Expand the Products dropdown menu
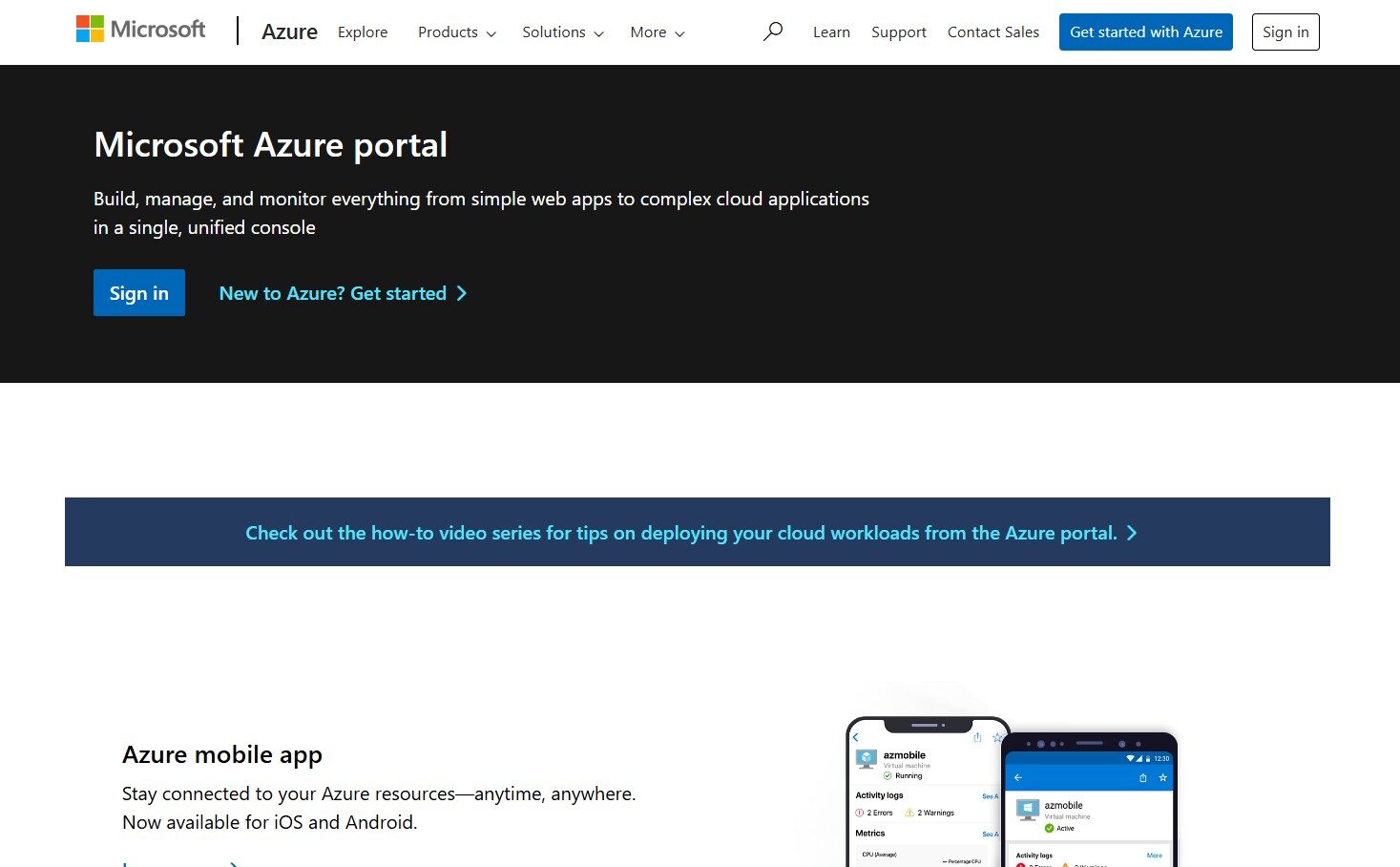Screen dimensions: 1400x867 (x=456, y=32)
